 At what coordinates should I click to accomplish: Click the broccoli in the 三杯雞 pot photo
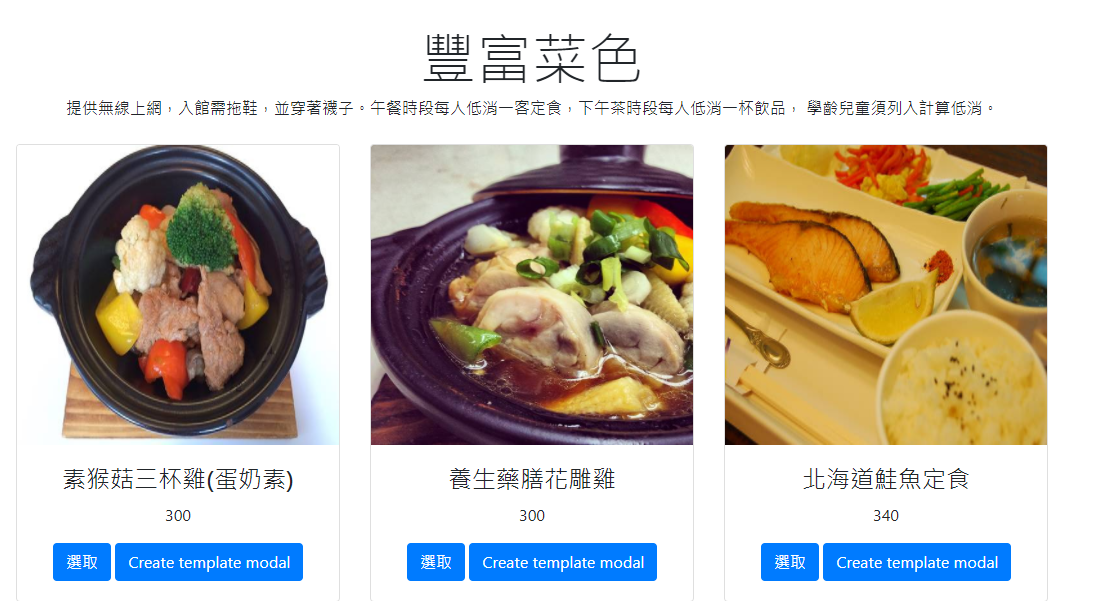(201, 227)
